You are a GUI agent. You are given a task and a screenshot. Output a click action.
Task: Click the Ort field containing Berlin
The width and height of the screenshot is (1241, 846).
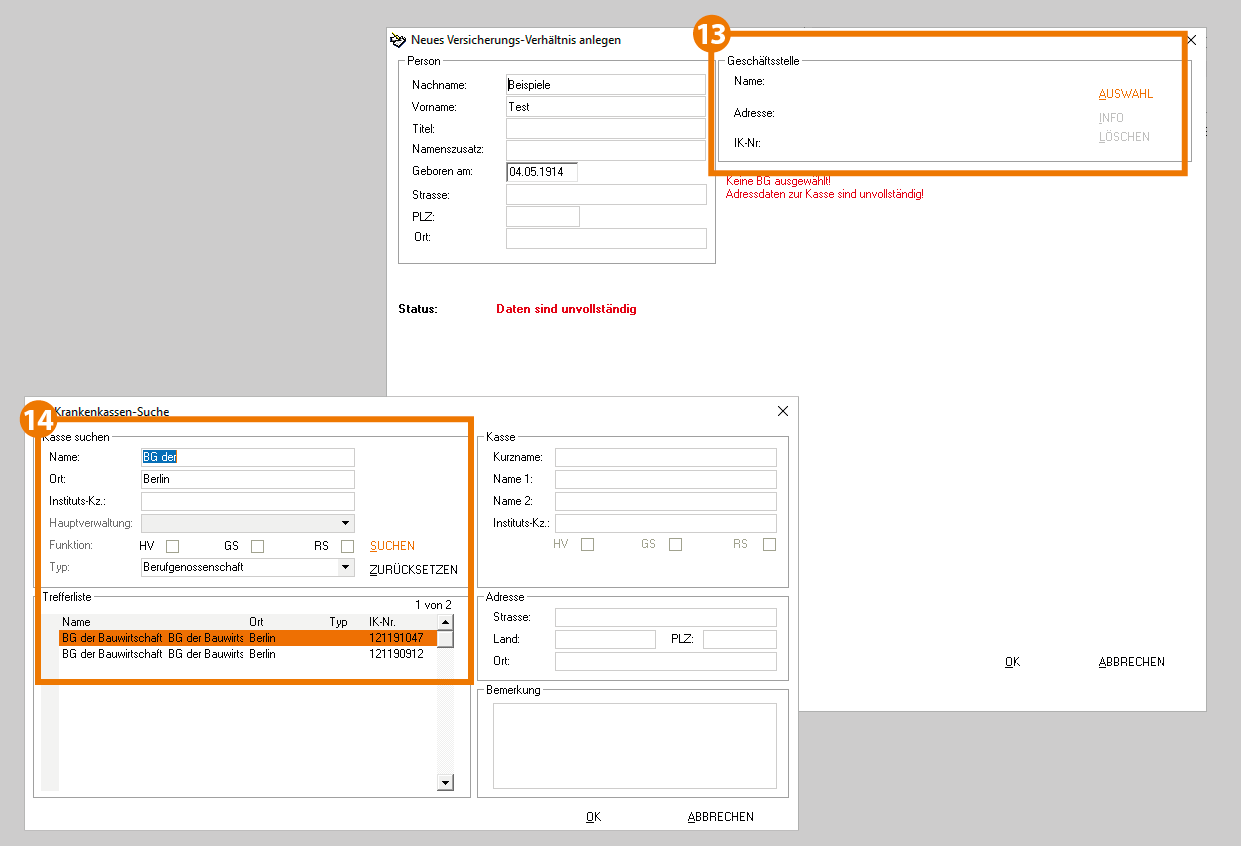pyautogui.click(x=247, y=479)
